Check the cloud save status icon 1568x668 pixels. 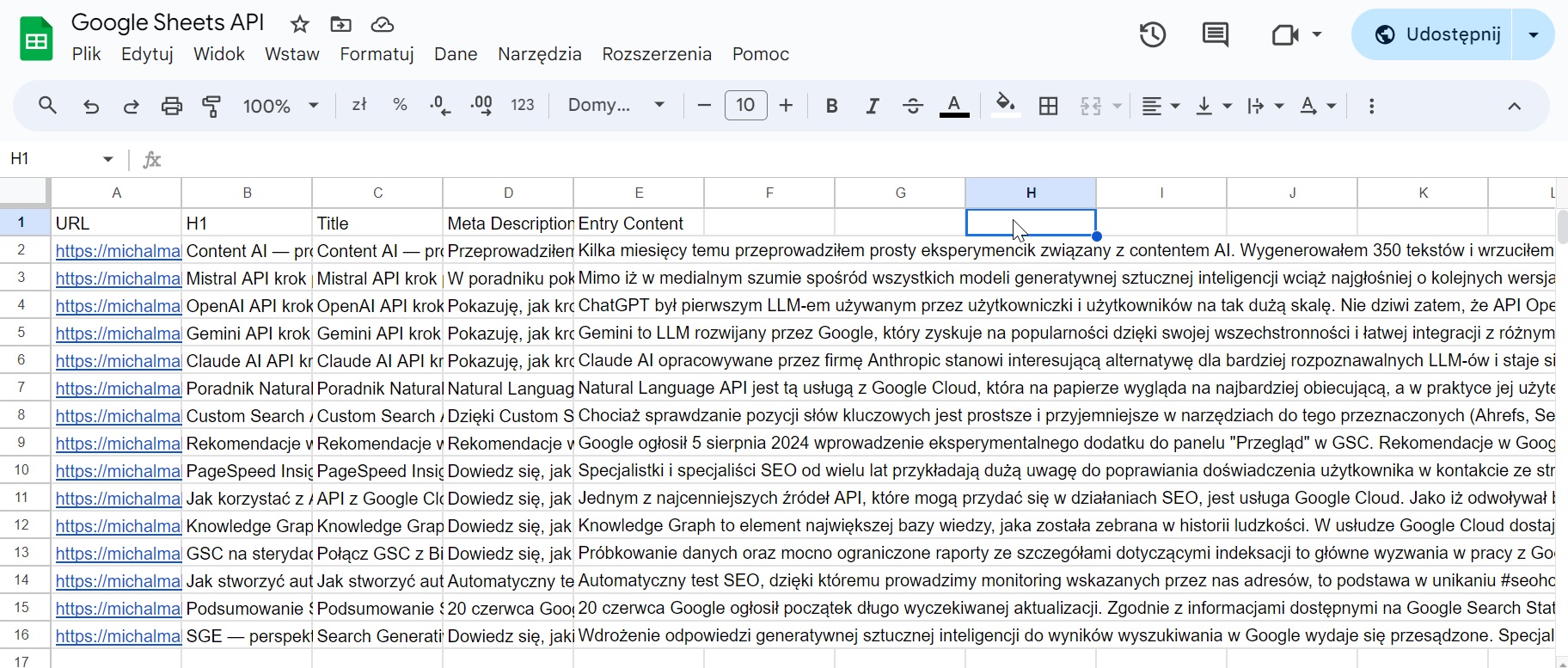(382, 24)
